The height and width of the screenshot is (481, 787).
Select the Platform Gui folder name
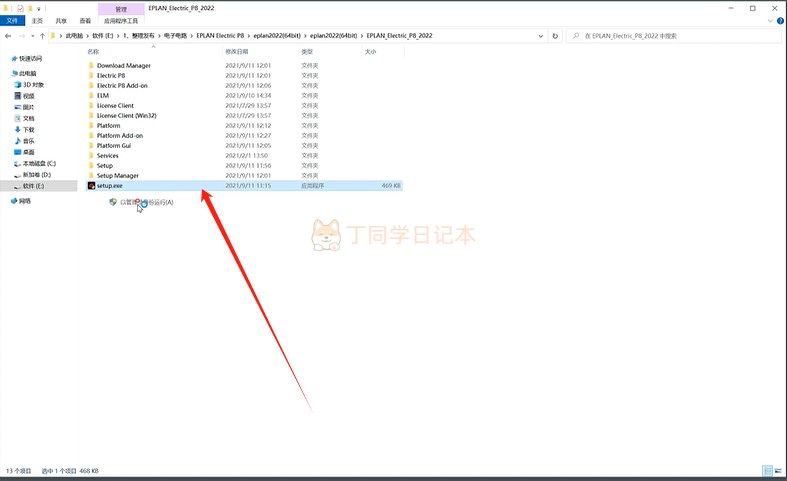(x=114, y=146)
